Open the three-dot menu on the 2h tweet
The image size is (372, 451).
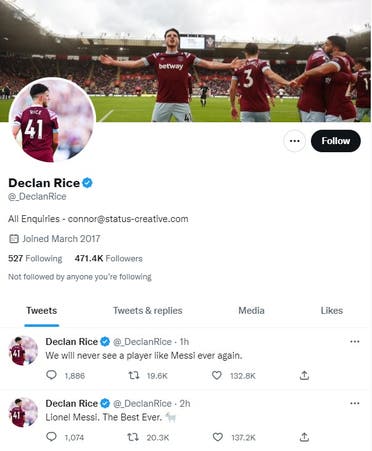pyautogui.click(x=355, y=404)
